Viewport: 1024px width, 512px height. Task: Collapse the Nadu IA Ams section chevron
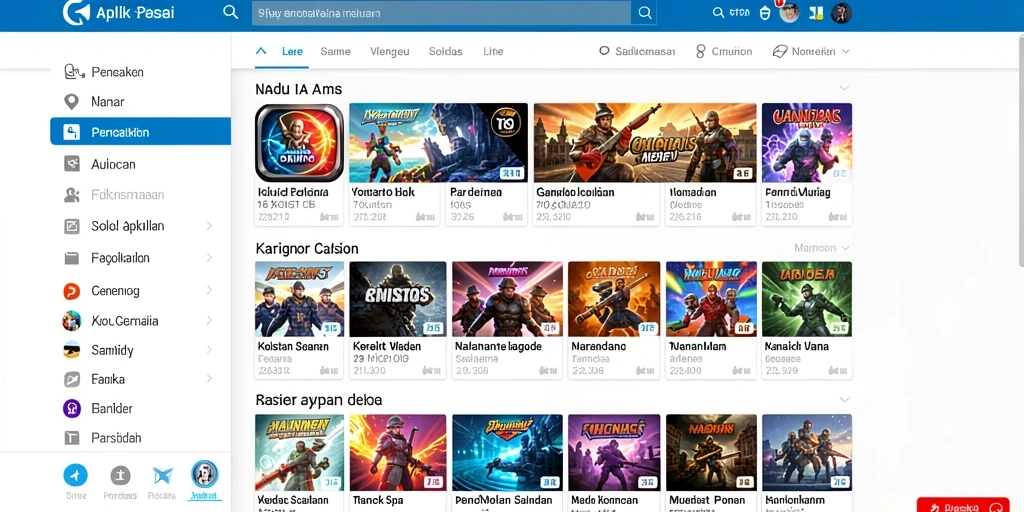[x=844, y=88]
